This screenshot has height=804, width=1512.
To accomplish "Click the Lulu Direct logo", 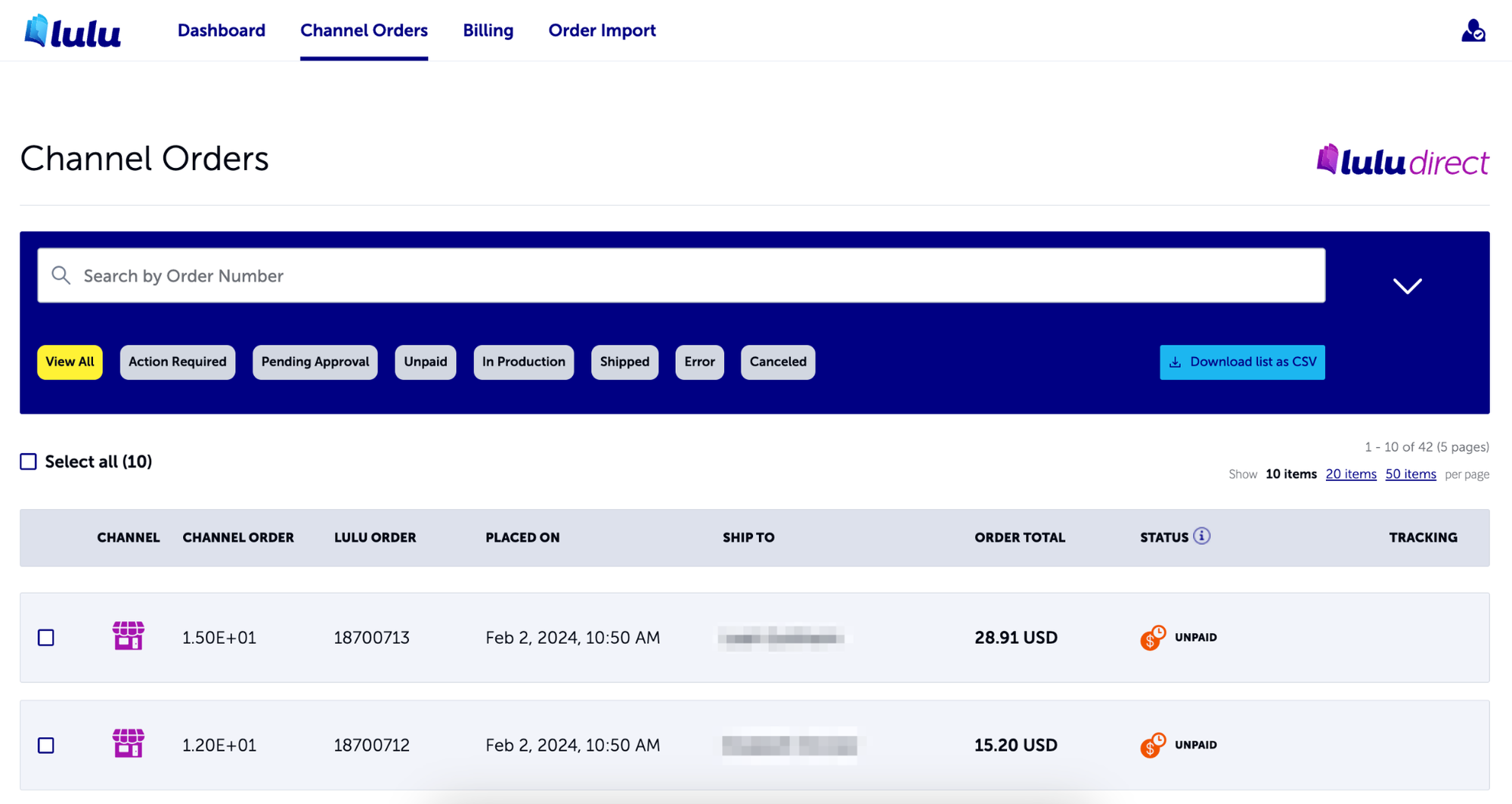I will pyautogui.click(x=1402, y=160).
